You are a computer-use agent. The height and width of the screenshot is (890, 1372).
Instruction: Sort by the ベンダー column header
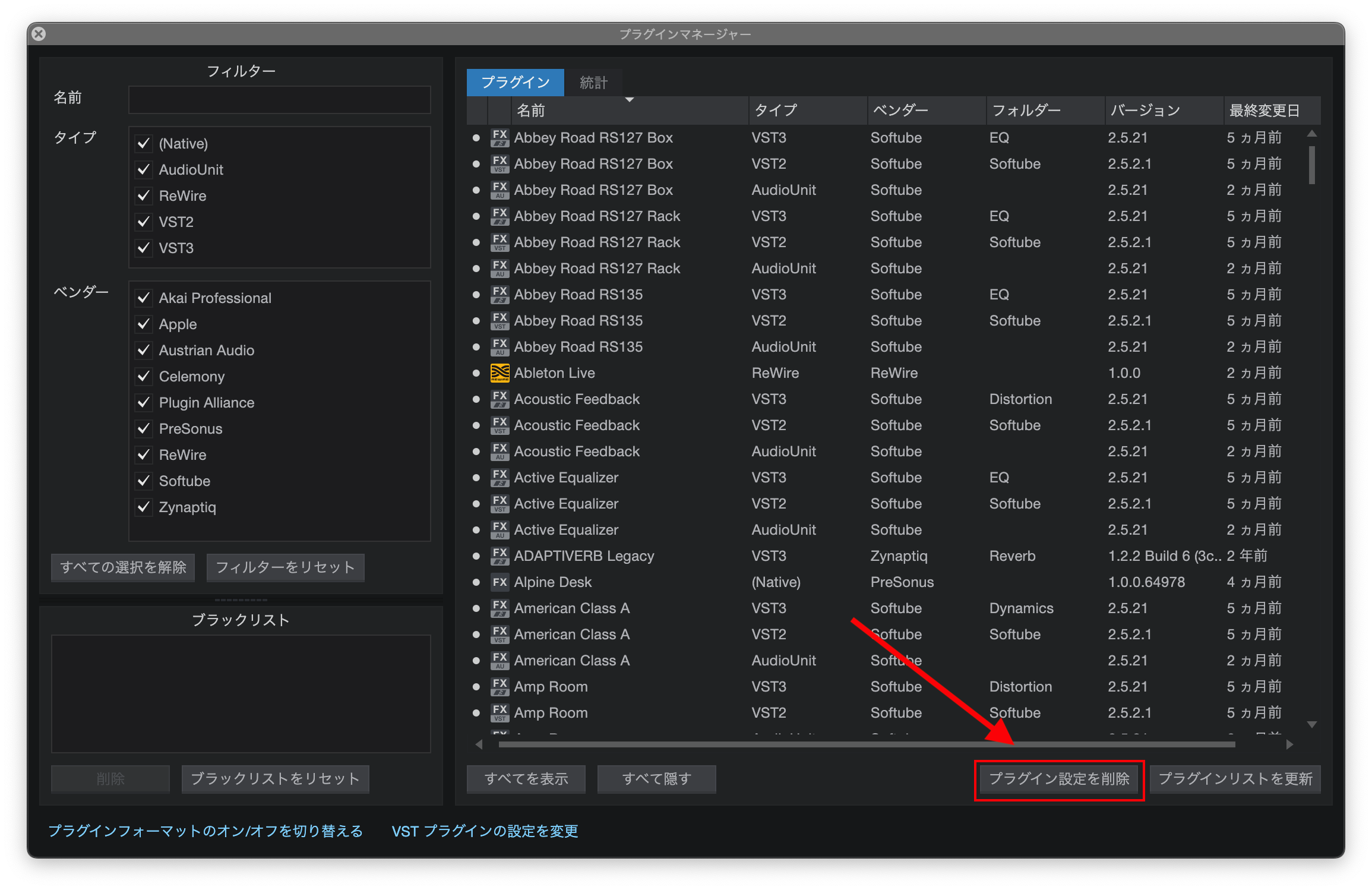(x=927, y=111)
